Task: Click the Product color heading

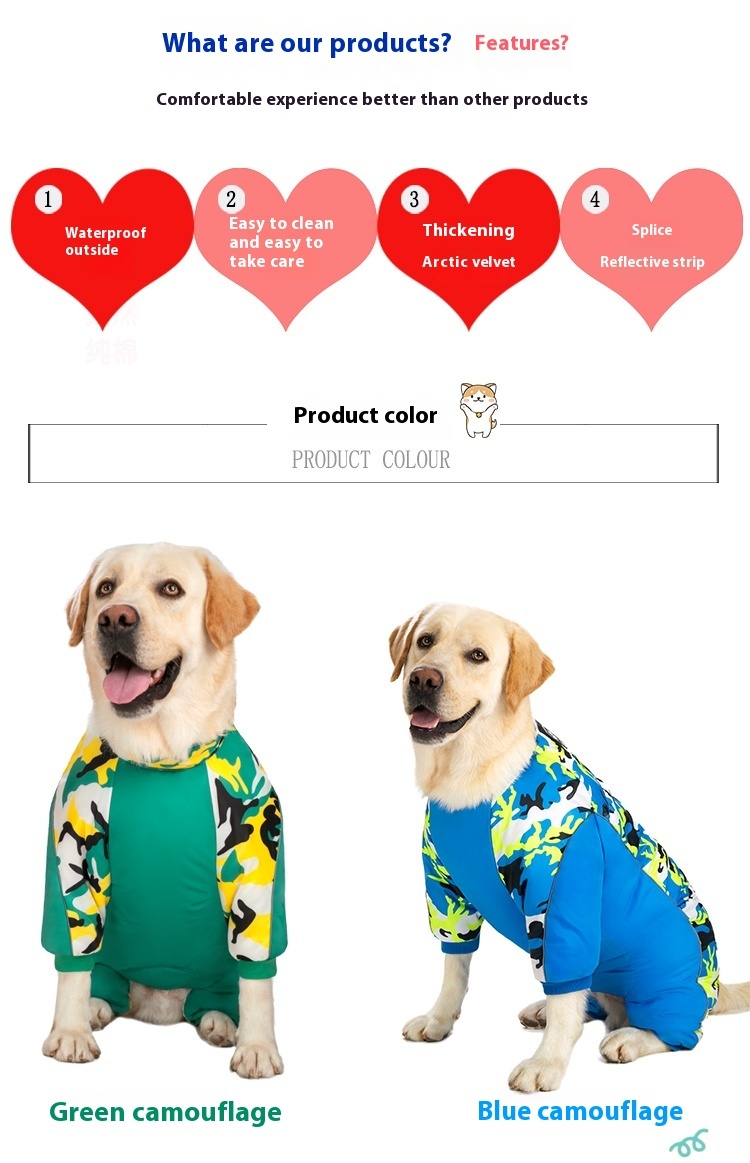Action: coord(365,415)
